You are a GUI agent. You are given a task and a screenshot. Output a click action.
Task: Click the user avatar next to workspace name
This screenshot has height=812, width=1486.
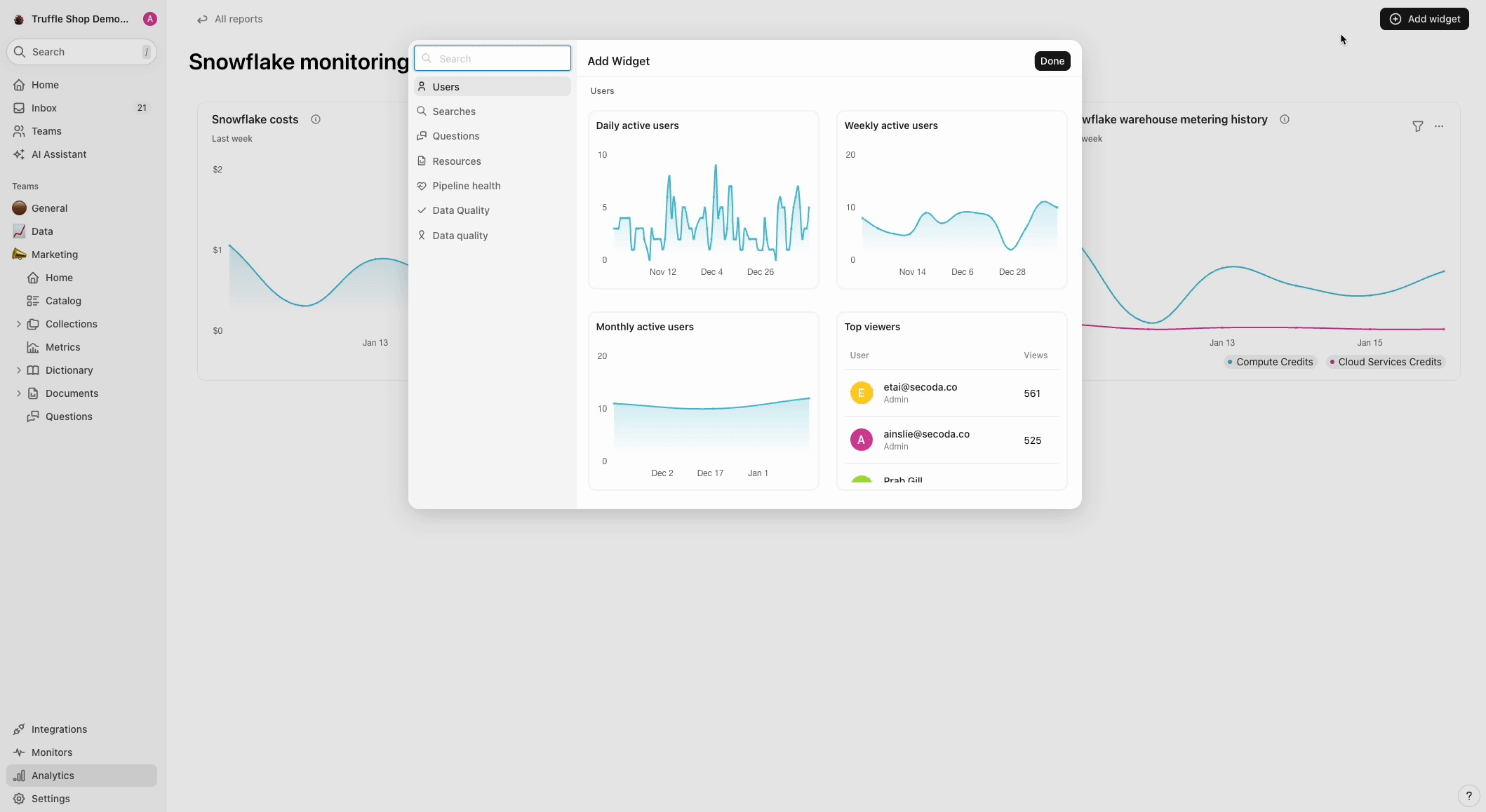tap(149, 19)
